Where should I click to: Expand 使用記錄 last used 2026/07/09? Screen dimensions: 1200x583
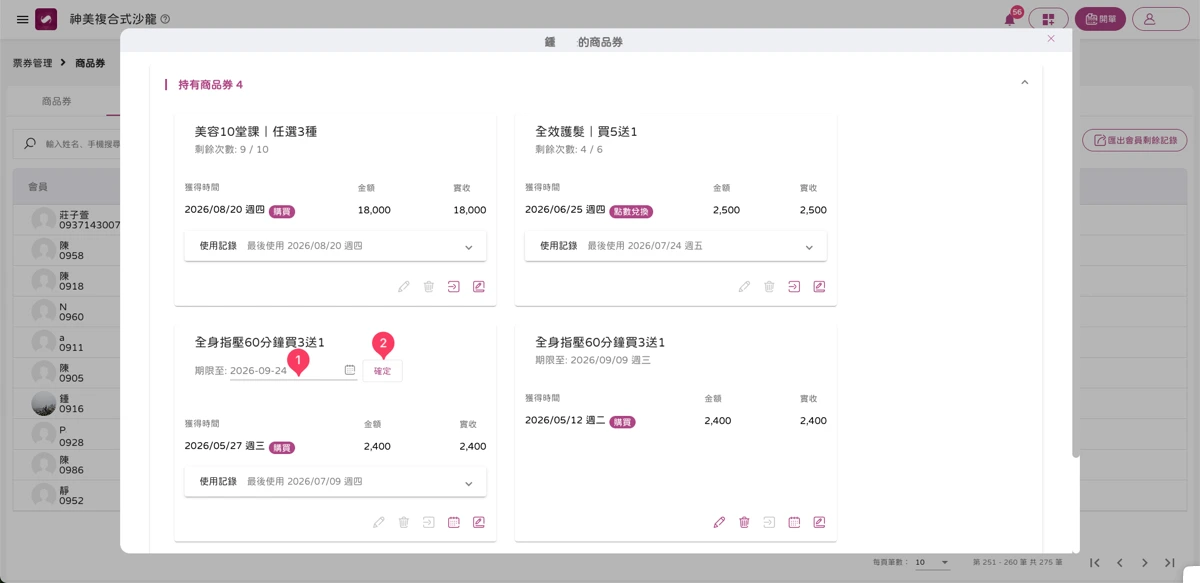[x=335, y=482]
